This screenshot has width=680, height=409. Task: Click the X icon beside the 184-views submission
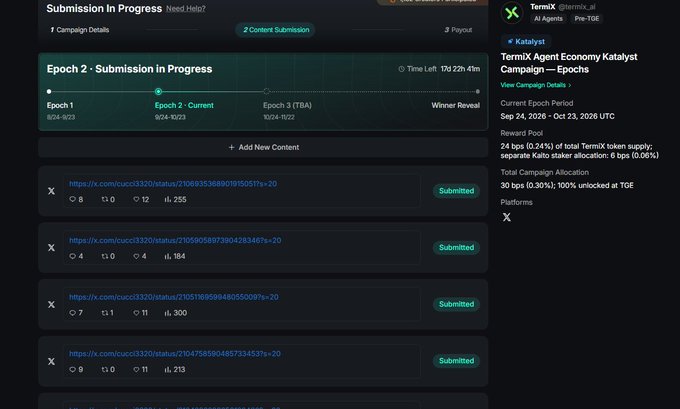click(x=51, y=248)
